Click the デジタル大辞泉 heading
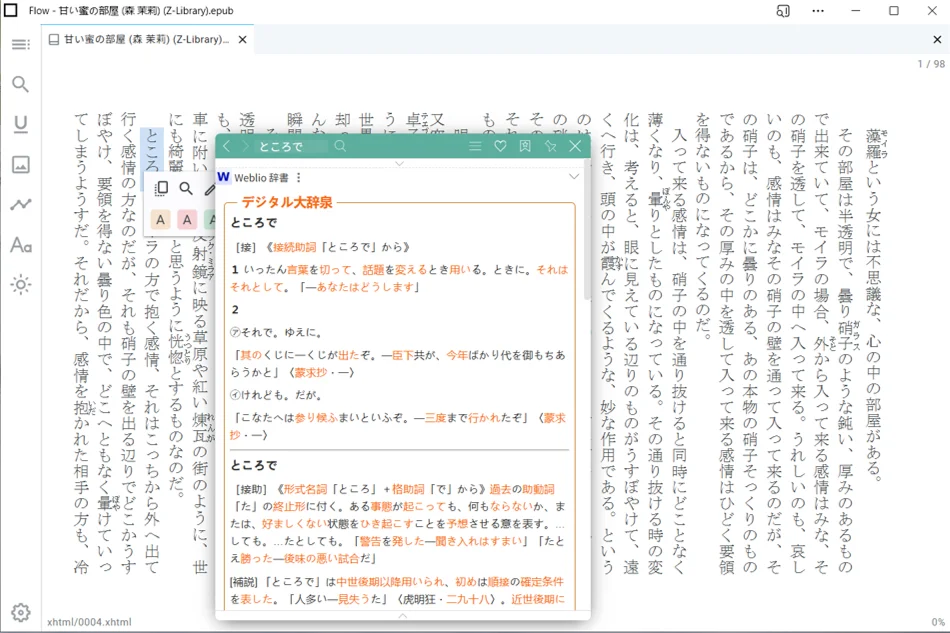This screenshot has width=950, height=633. coord(287,202)
